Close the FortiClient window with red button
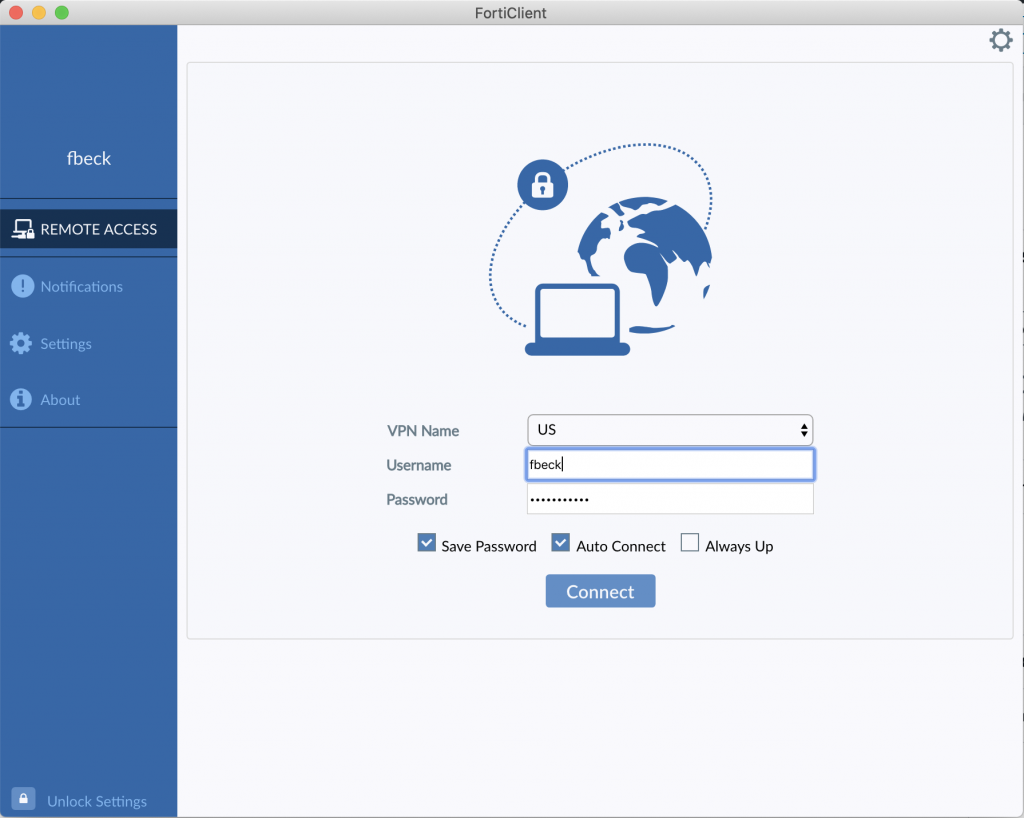Image resolution: width=1024 pixels, height=818 pixels. pos(16,12)
